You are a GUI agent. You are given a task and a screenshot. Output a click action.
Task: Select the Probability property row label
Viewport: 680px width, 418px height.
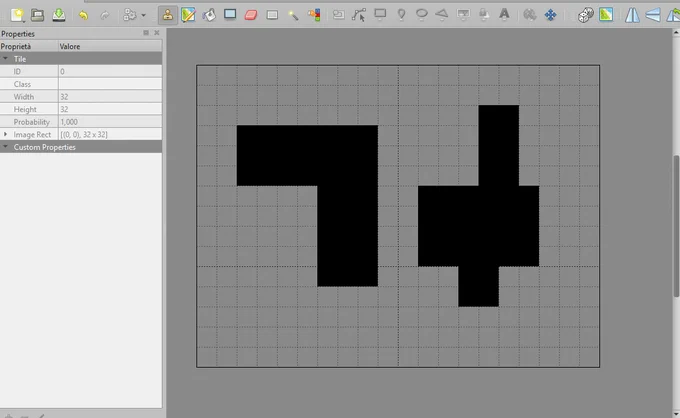point(32,122)
